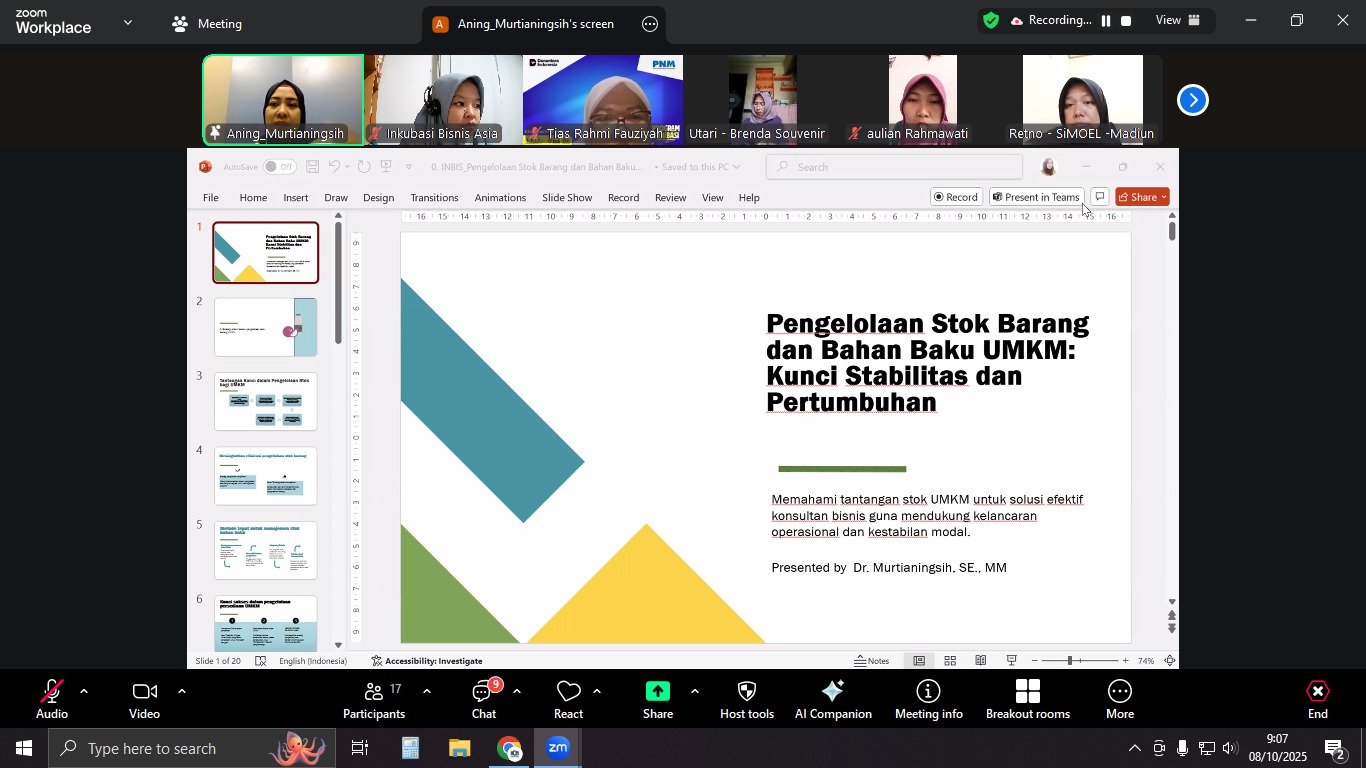Expand video options arrow next to Video

click(181, 691)
